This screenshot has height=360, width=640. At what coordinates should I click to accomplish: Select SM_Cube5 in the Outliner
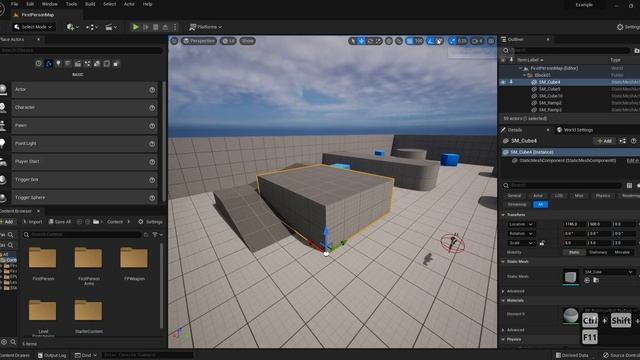pos(549,89)
